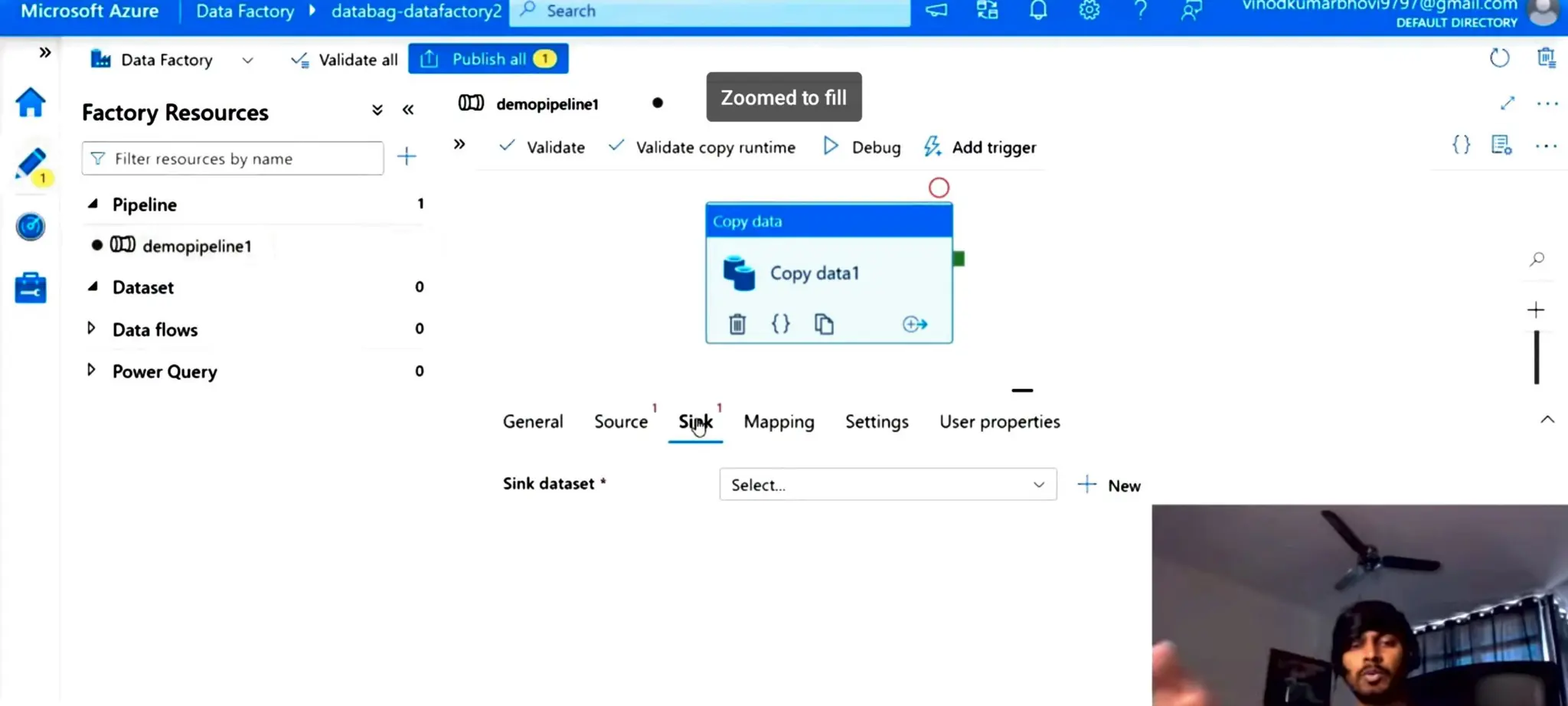Click Microsoft Azure logo text
Screen dimensions: 1568x706
(x=90, y=11)
